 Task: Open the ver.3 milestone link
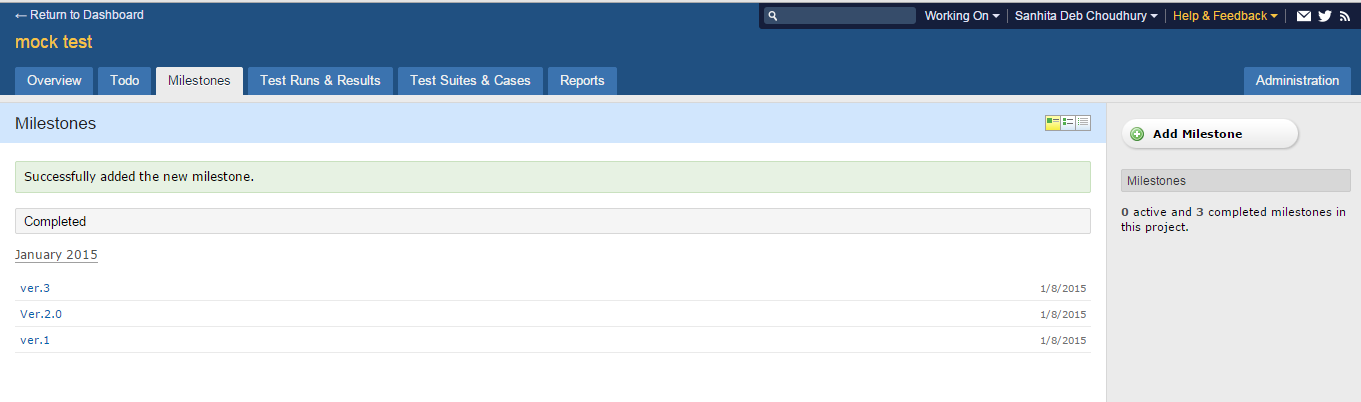35,288
